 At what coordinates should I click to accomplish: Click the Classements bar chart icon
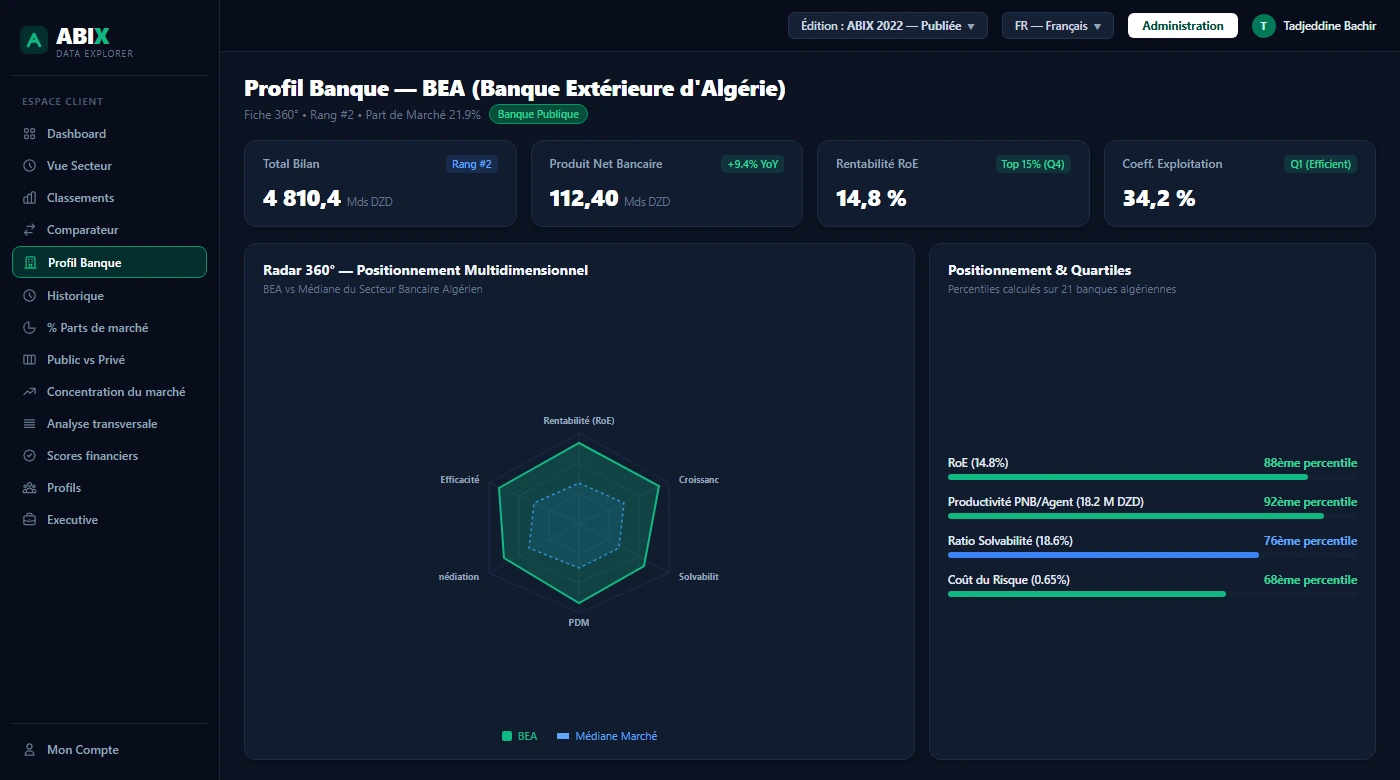click(29, 198)
